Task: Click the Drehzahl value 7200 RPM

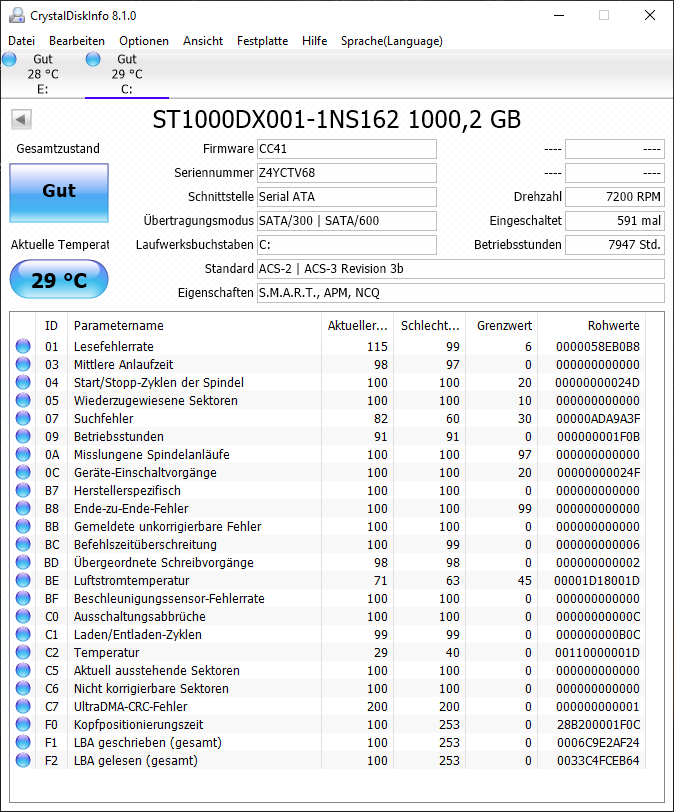Action: (x=615, y=197)
